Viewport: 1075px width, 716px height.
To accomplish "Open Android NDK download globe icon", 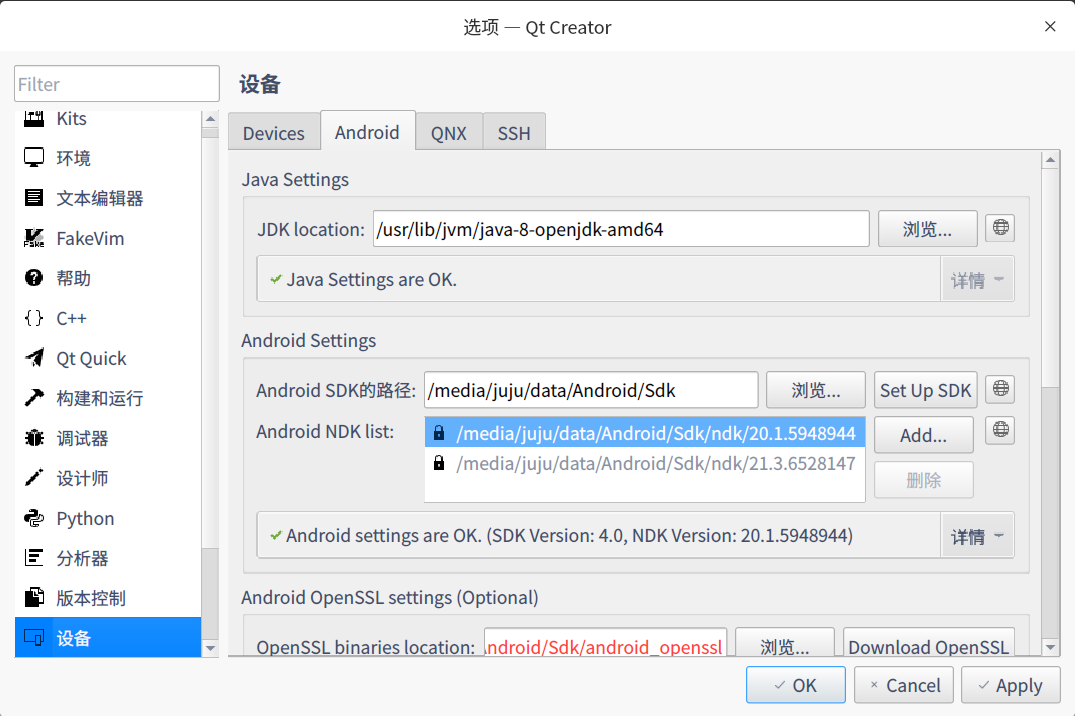I will [x=1000, y=430].
